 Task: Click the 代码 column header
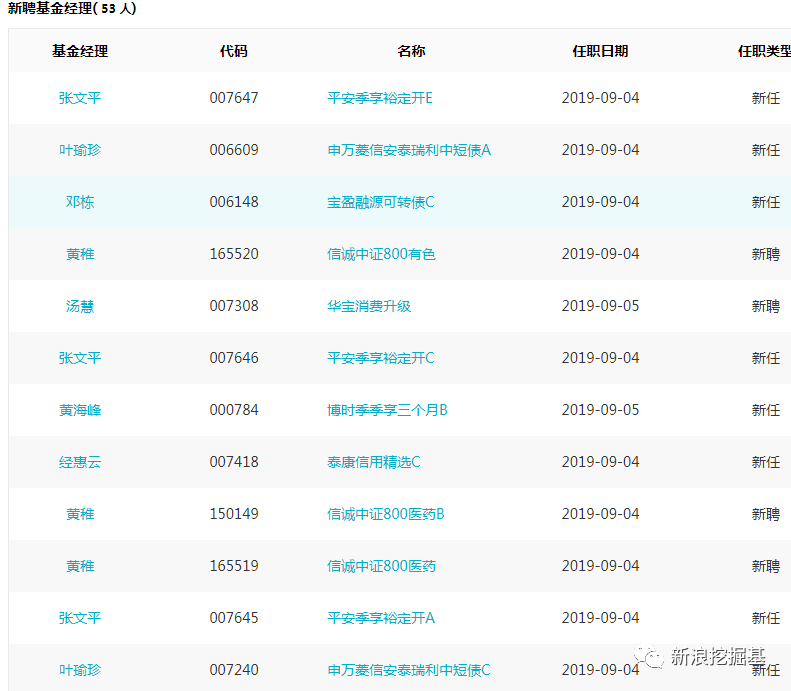click(x=234, y=51)
